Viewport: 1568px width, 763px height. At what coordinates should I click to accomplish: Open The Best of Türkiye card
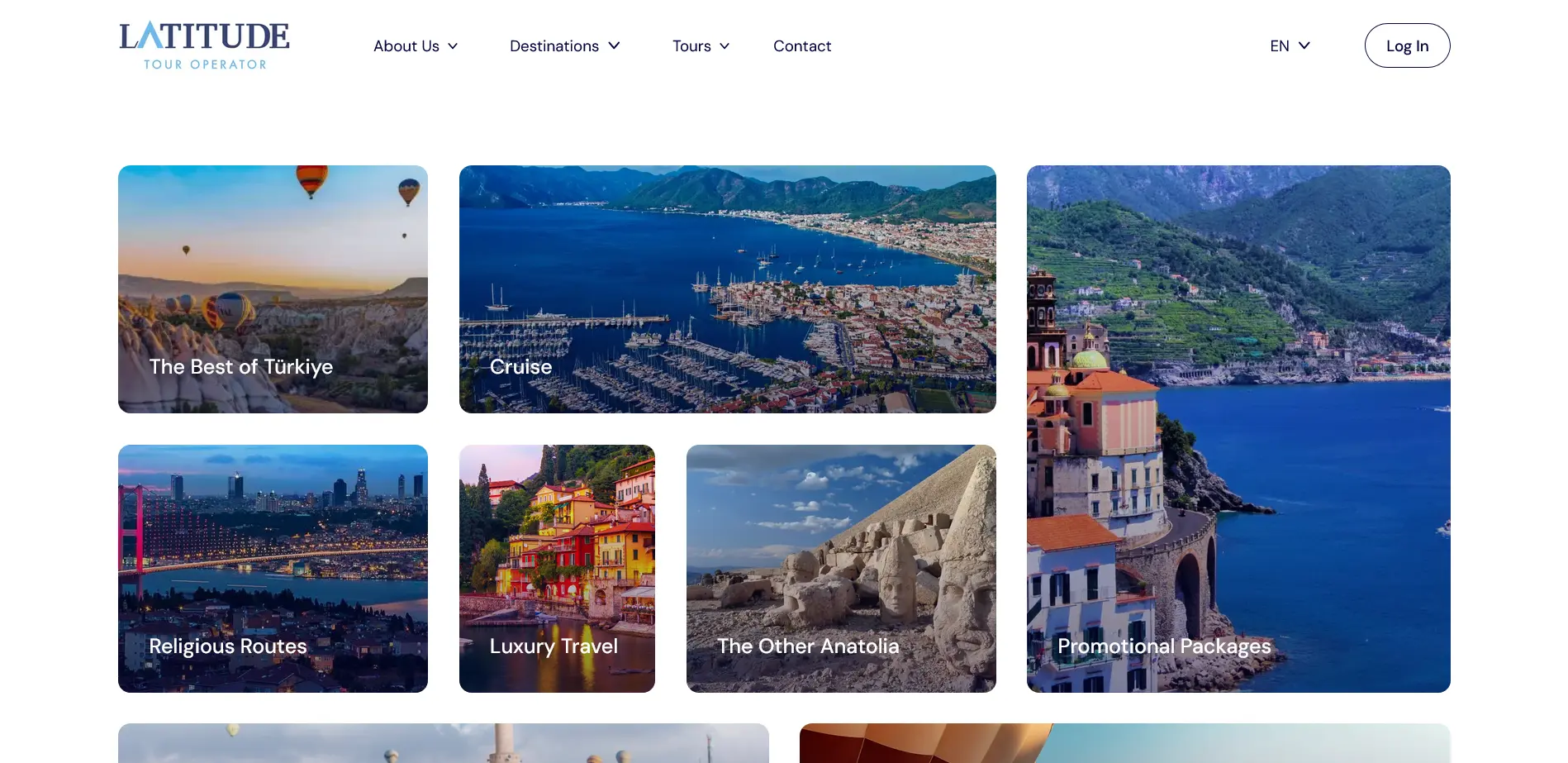tap(273, 289)
